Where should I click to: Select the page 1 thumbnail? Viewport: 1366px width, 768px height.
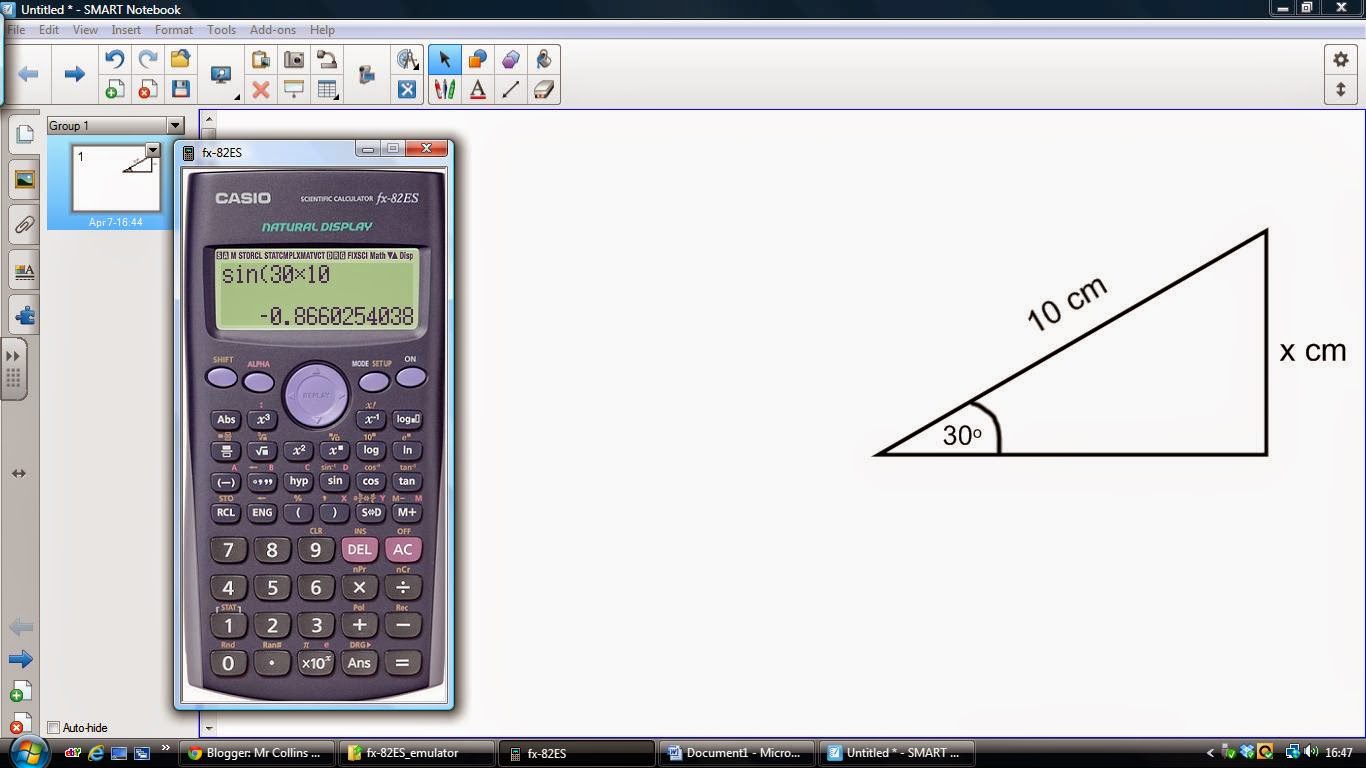pos(115,178)
